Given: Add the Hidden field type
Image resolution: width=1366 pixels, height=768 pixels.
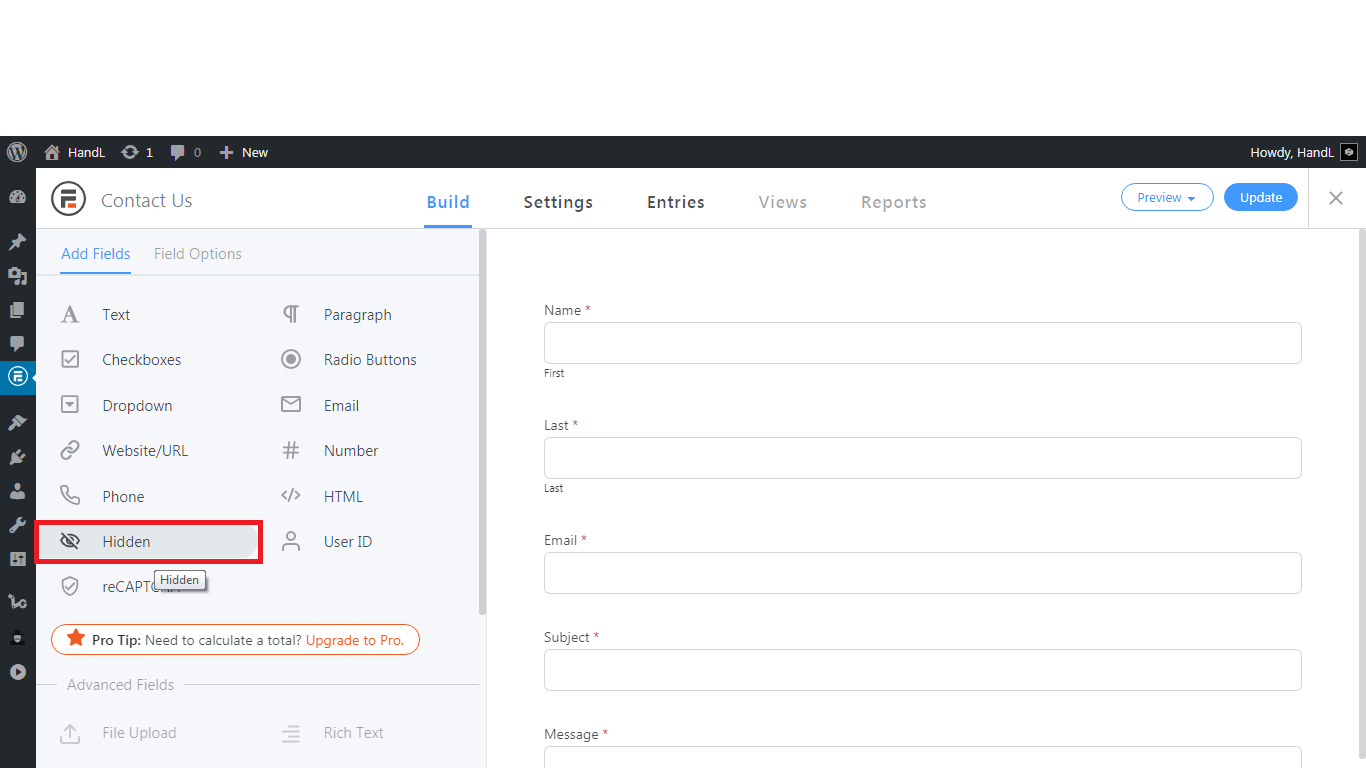Looking at the screenshot, I should tap(126, 542).
